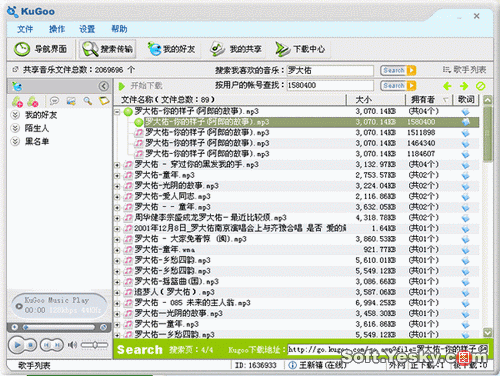This screenshot has height=376, width=500.
Task: Open the 帮助 menu
Action: pyautogui.click(x=119, y=29)
